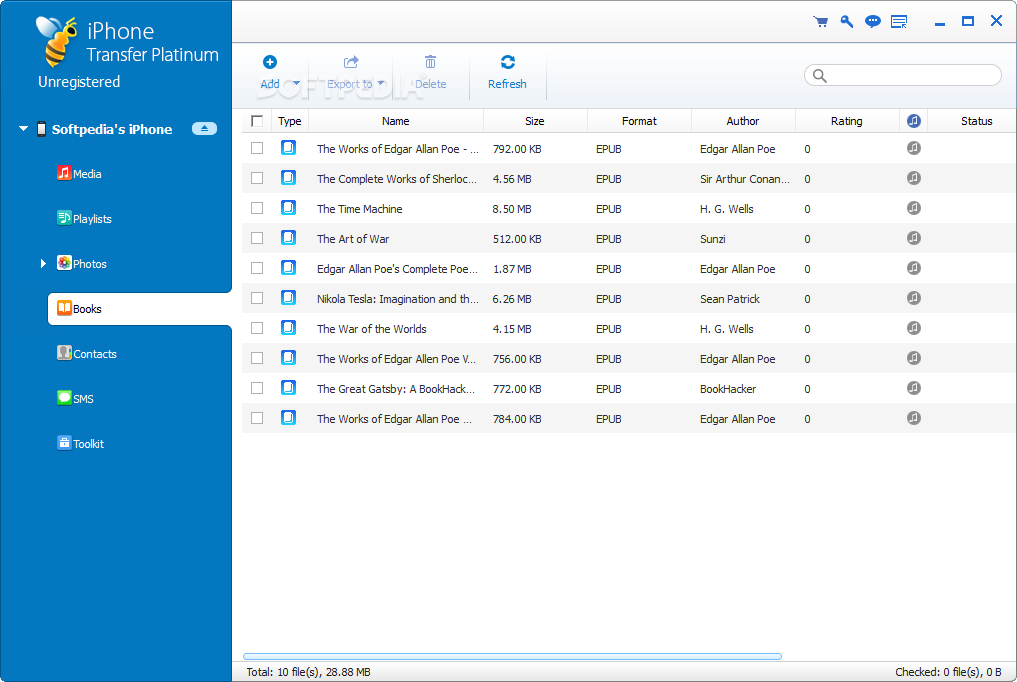Click the feedback speech bubble icon
1017x682 pixels.
(873, 21)
